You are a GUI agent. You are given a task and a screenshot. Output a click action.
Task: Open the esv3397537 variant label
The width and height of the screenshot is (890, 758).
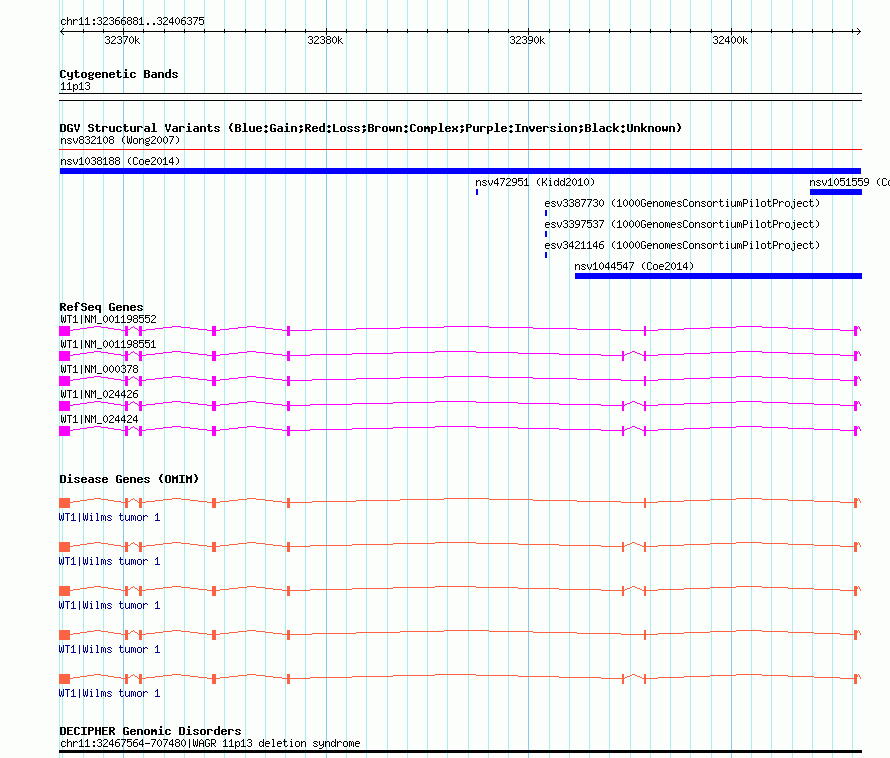682,224
